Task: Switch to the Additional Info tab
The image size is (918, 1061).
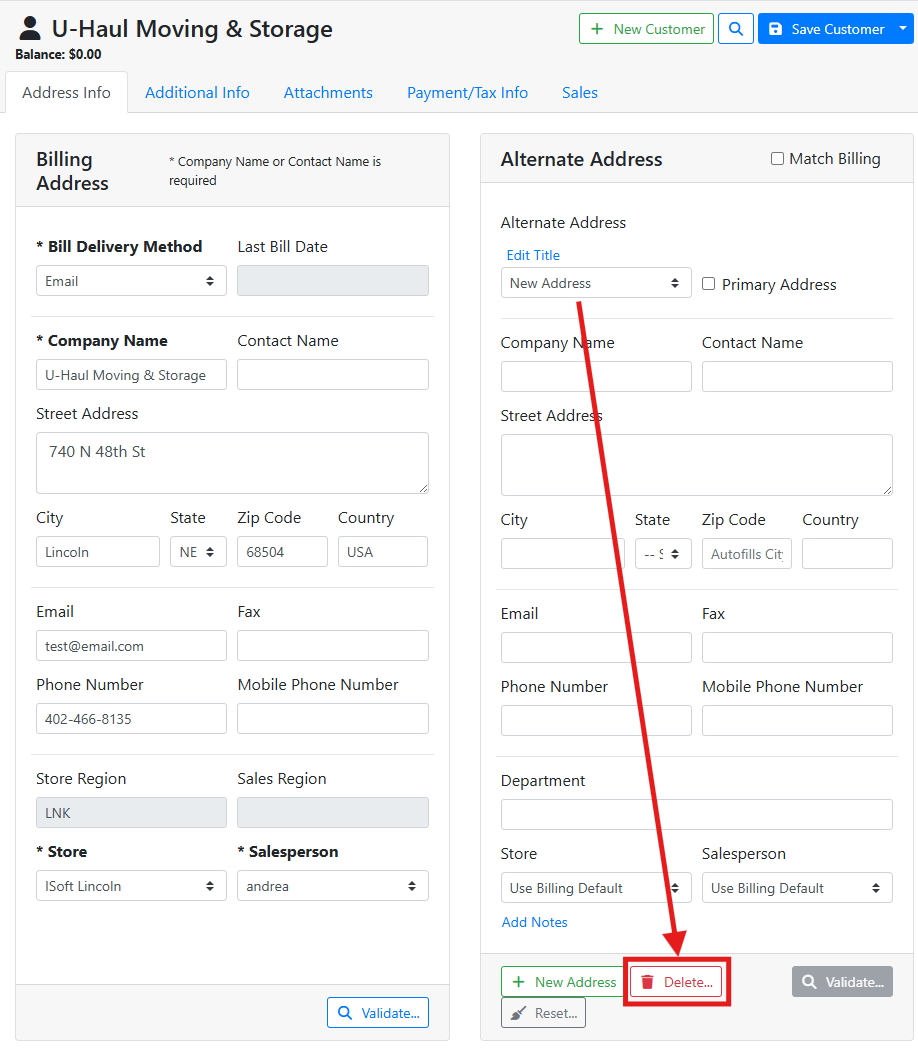Action: (x=197, y=93)
